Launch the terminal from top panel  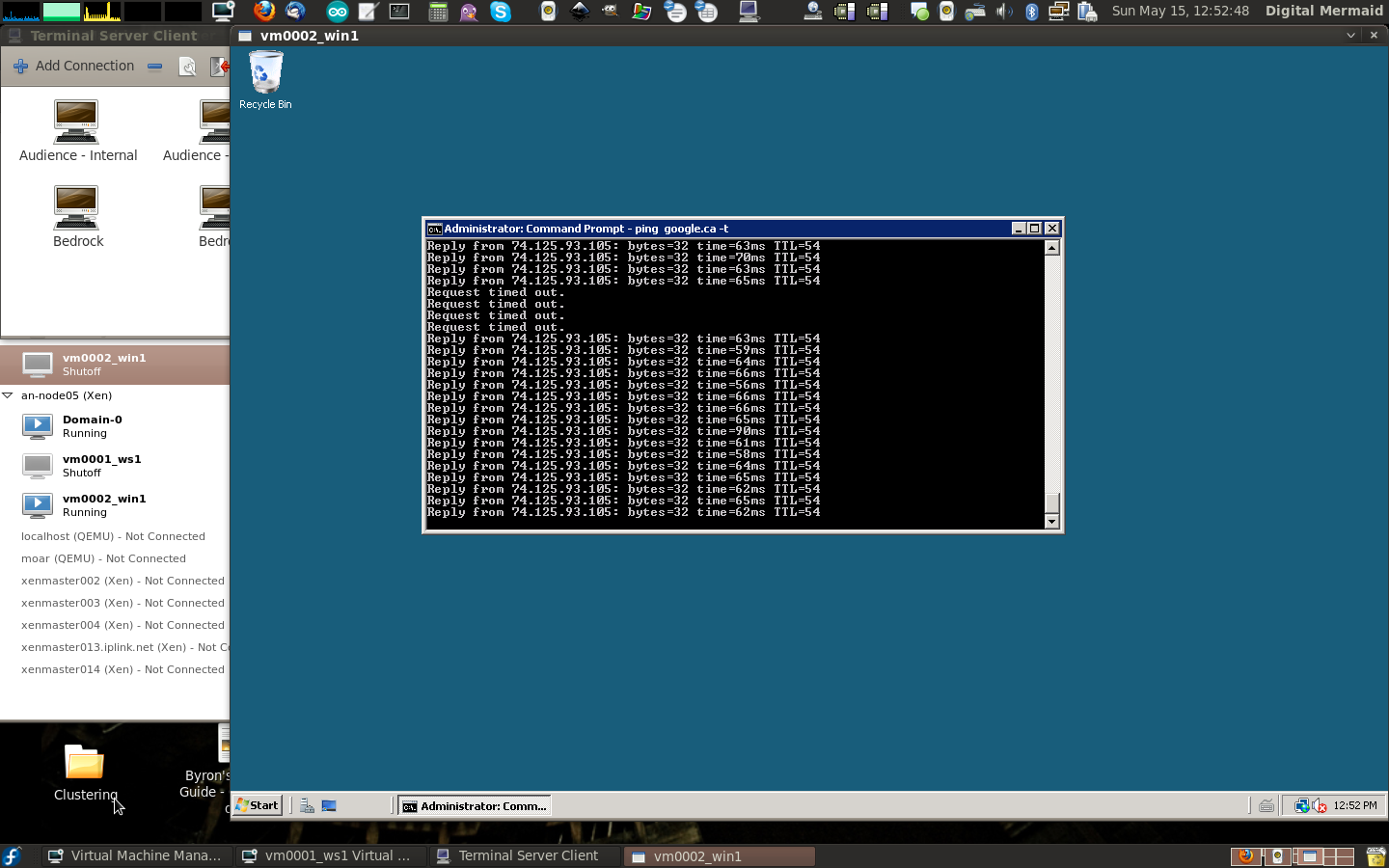pos(399,12)
